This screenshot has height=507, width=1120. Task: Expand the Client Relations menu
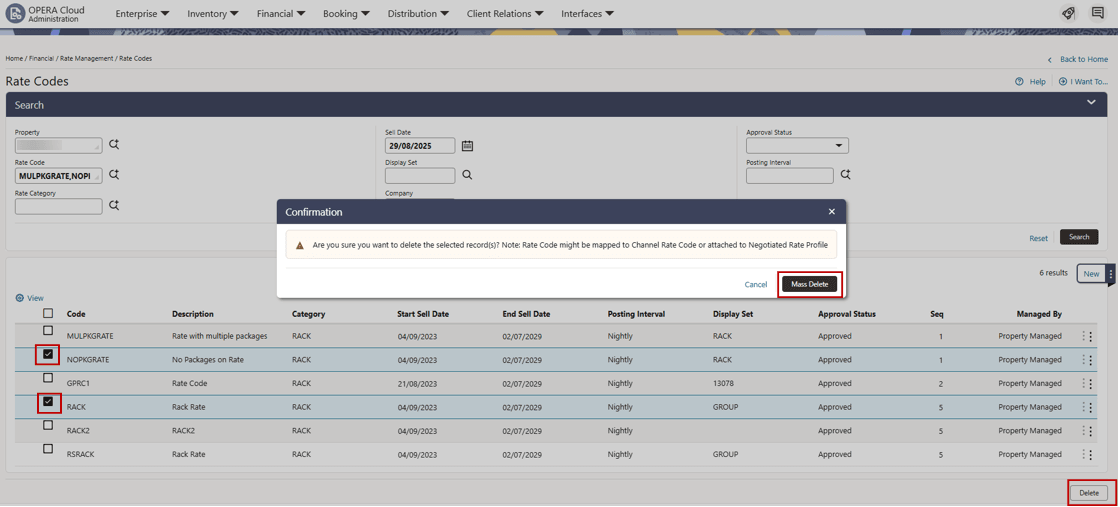[505, 14]
